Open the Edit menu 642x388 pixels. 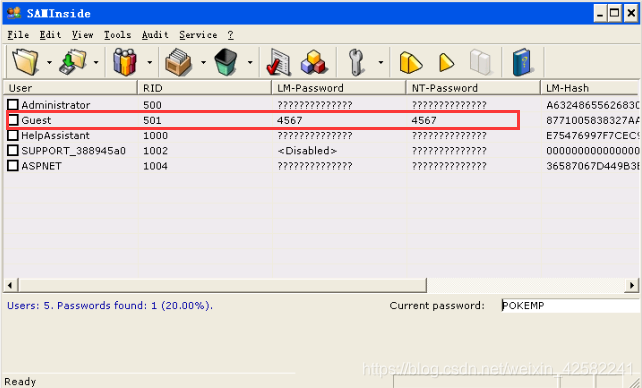coord(50,35)
